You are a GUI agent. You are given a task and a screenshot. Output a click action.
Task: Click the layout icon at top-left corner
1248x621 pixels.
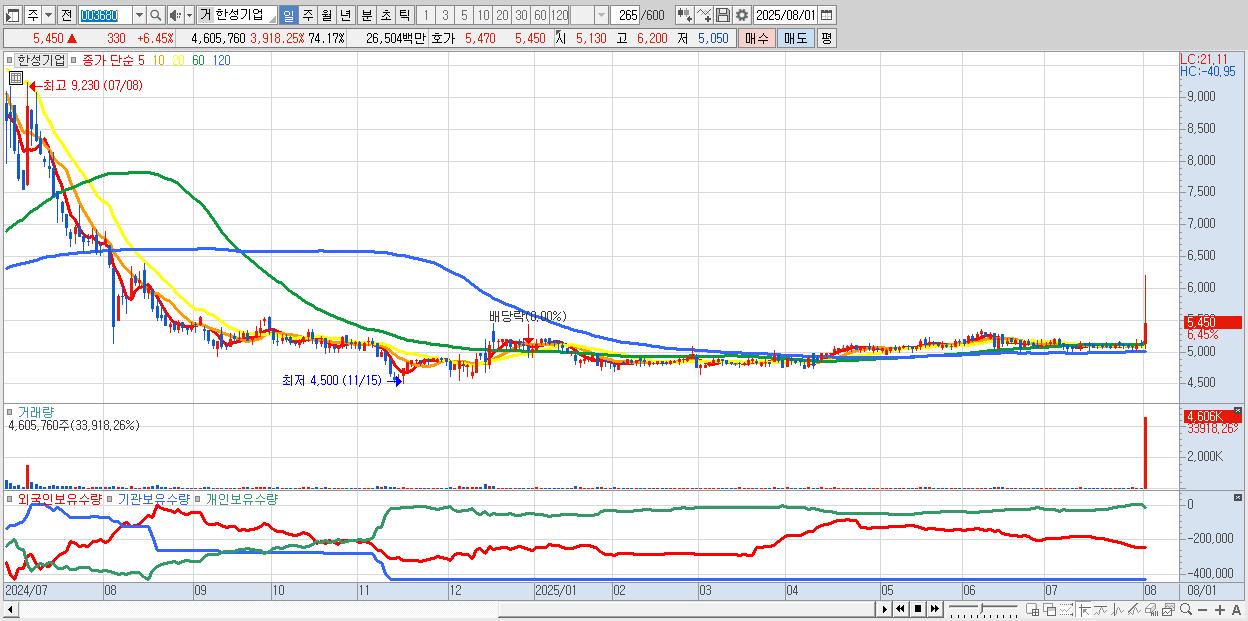click(x=13, y=15)
